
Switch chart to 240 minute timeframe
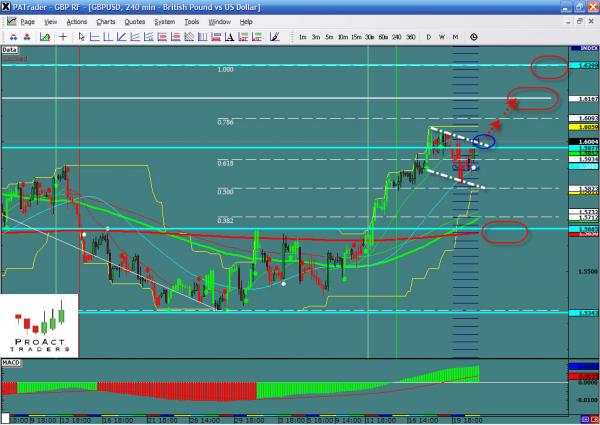click(398, 35)
